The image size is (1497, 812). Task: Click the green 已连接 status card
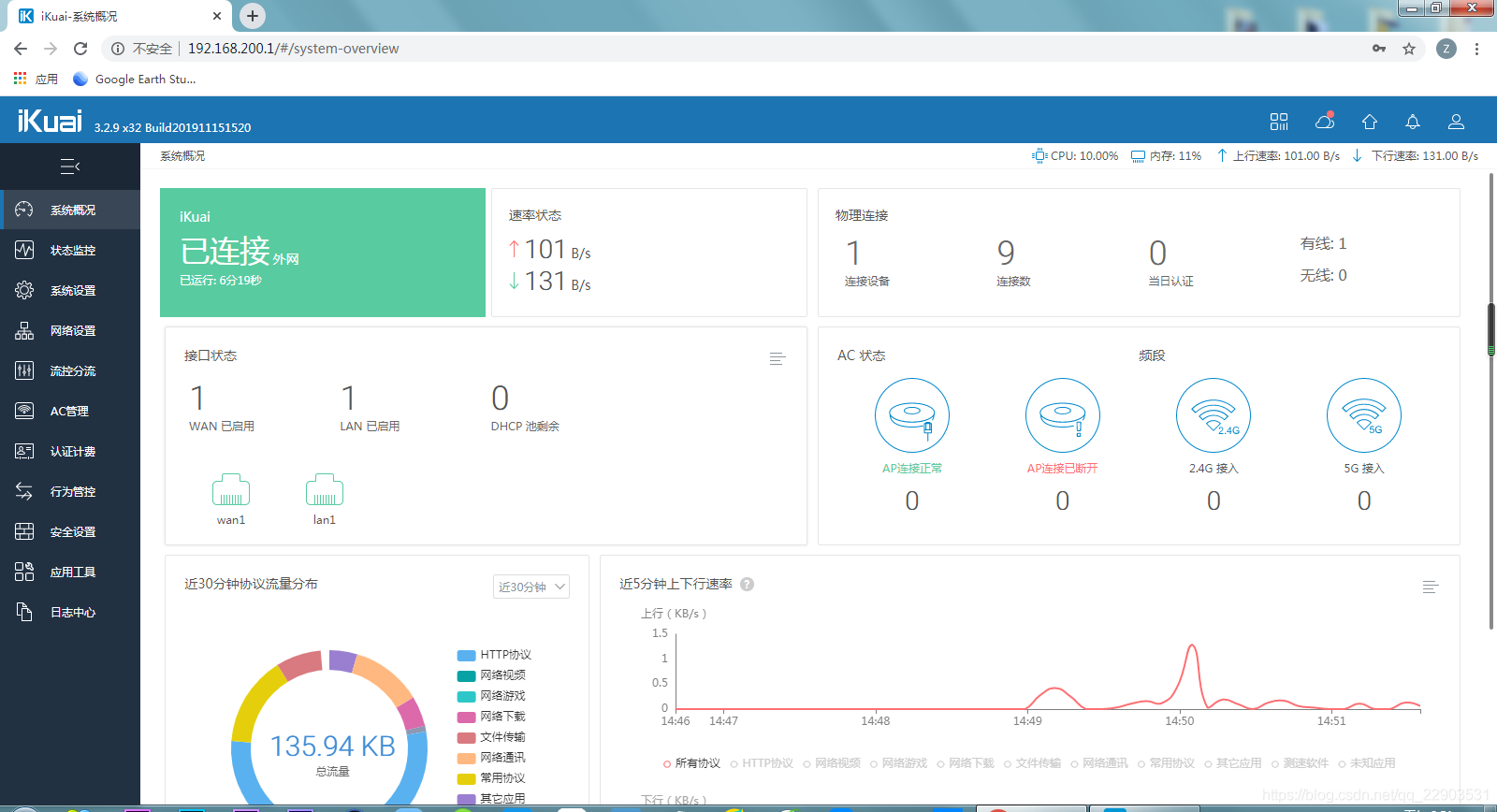tap(323, 253)
